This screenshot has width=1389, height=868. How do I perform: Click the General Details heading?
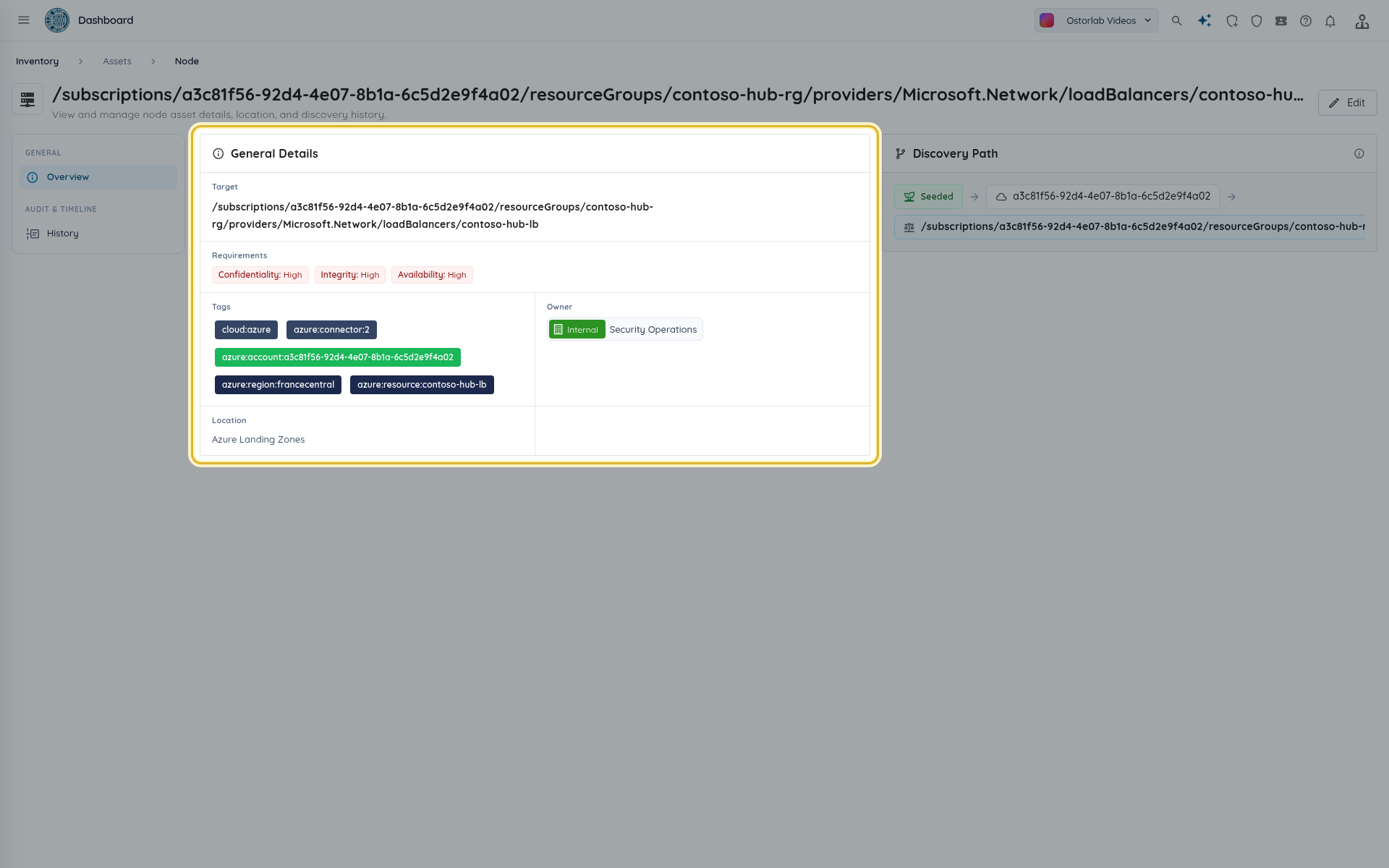tap(274, 153)
